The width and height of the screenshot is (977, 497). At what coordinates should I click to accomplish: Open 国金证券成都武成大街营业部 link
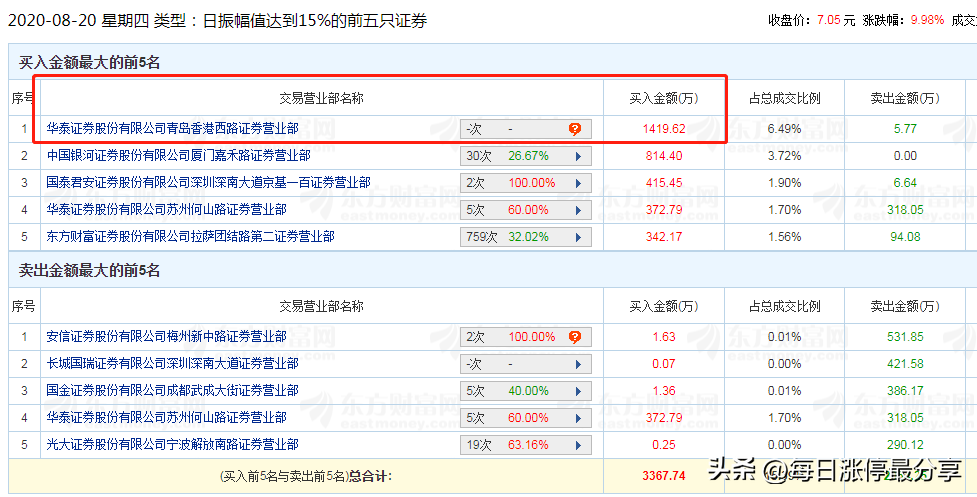[x=173, y=390]
